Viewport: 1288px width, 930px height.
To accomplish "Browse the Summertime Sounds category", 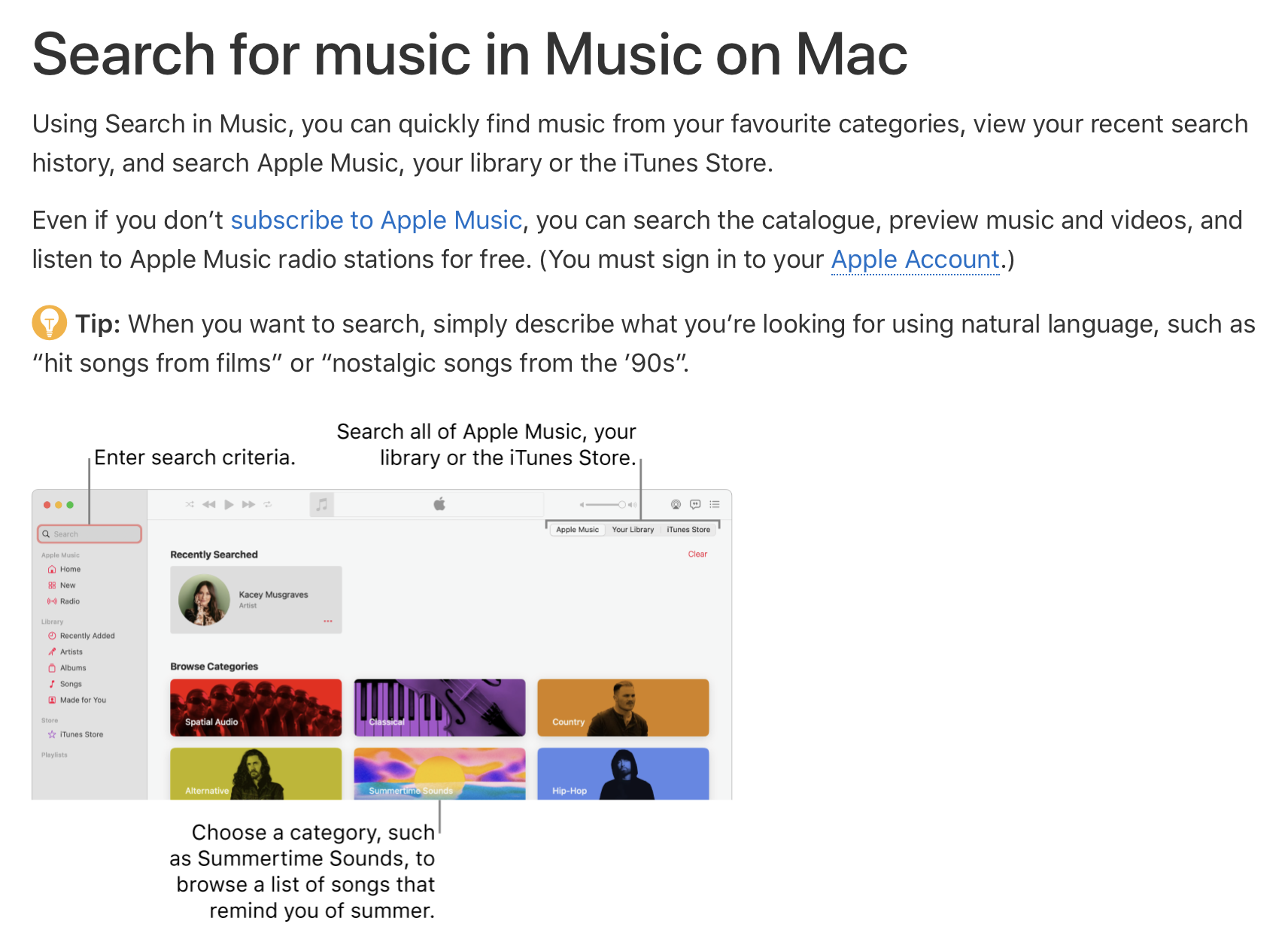I will tap(439, 773).
